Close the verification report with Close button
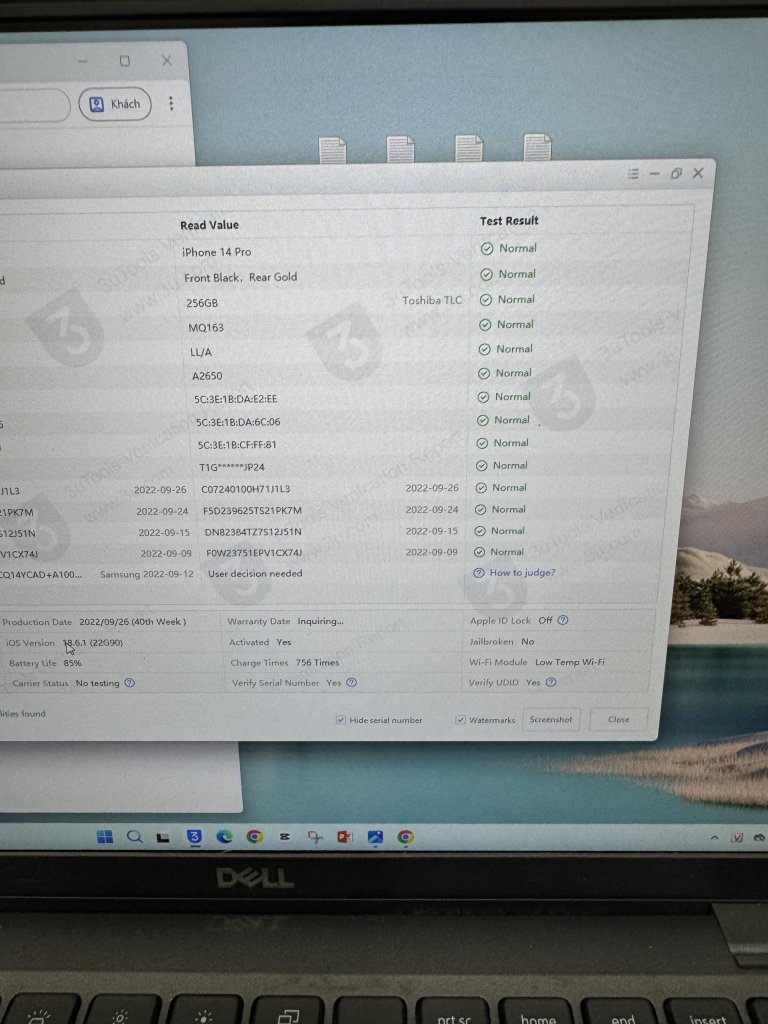Image resolution: width=768 pixels, height=1024 pixels. pyautogui.click(x=618, y=719)
